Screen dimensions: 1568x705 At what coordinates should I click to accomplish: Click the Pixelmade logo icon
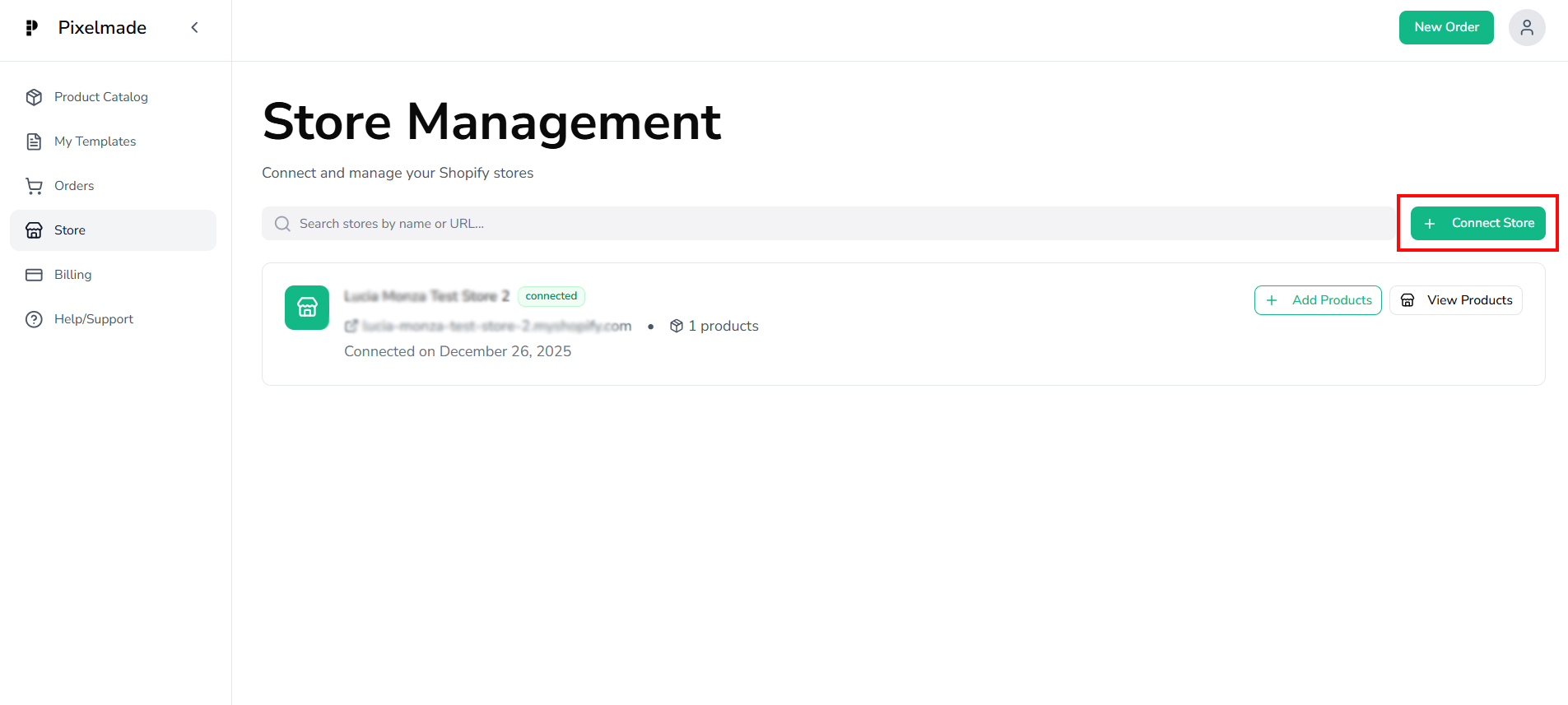(32, 28)
